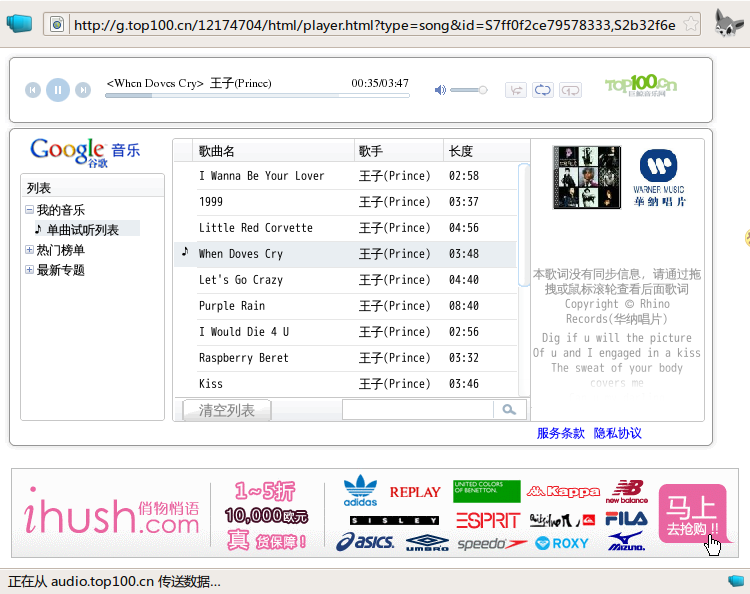
Task: Click the 清空列表 button
Action: click(227, 410)
